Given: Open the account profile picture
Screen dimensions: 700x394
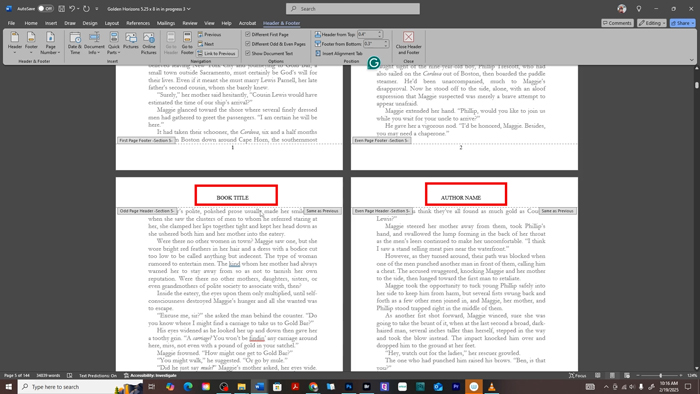Looking at the screenshot, I should pyautogui.click(x=621, y=8).
